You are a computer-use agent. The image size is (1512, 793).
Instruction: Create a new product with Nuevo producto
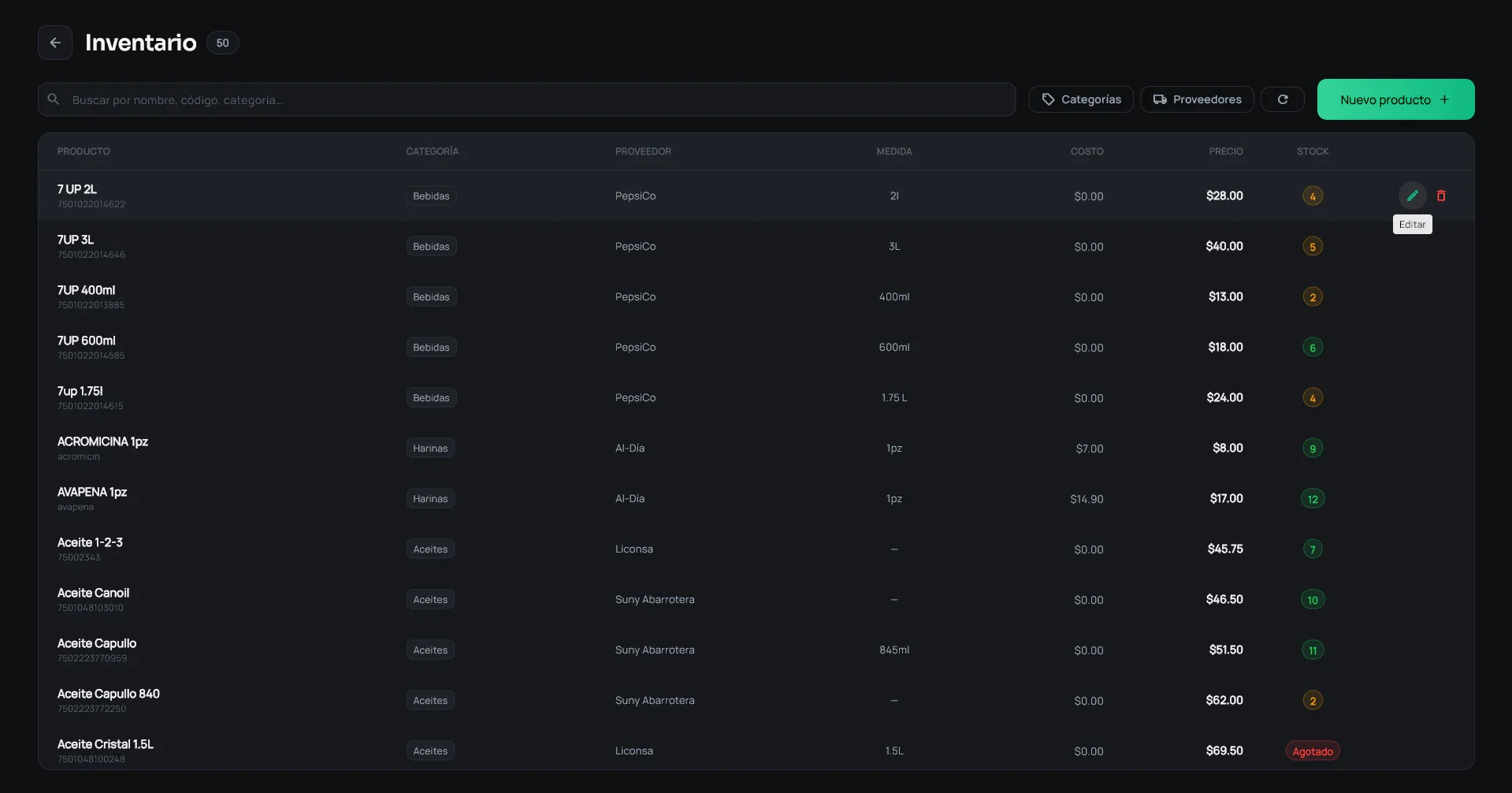point(1395,99)
